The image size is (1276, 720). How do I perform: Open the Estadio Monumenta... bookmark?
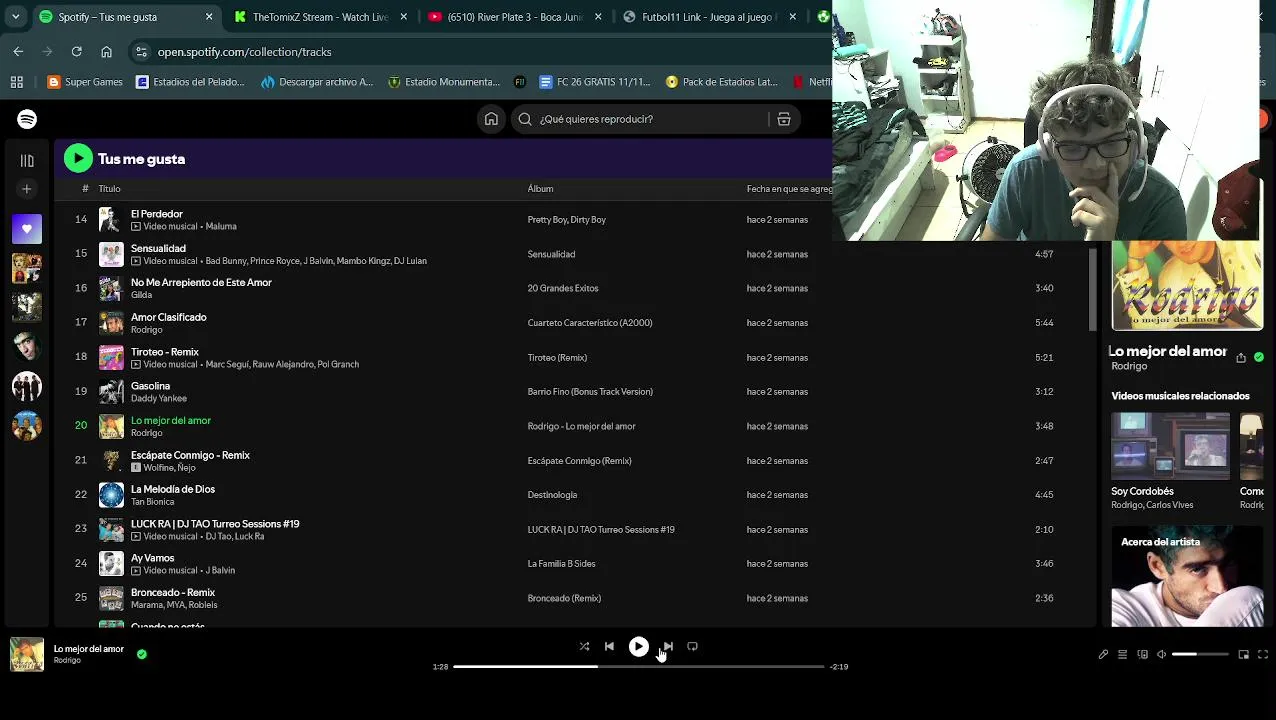click(x=444, y=82)
